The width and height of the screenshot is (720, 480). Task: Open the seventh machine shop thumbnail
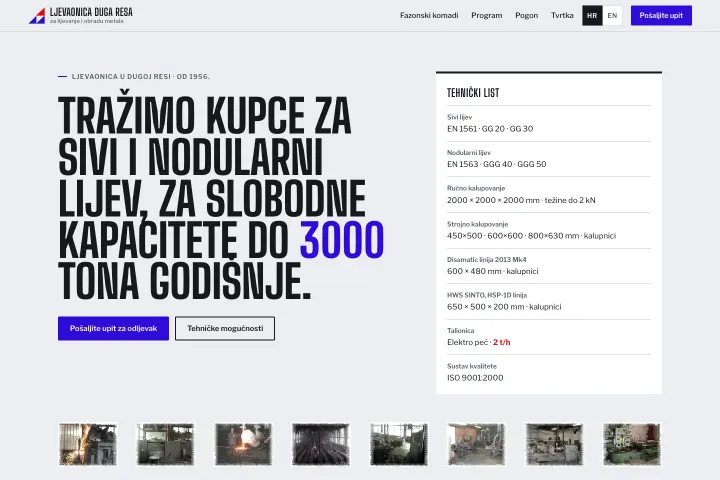554,444
